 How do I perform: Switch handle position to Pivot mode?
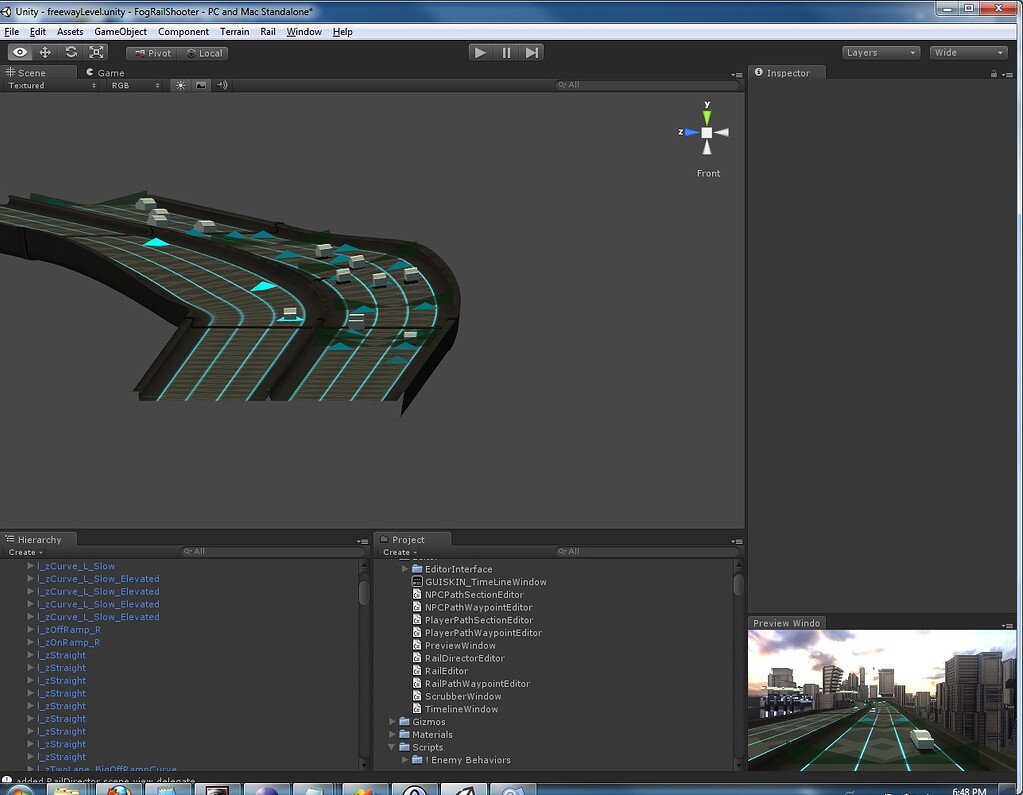(151, 52)
